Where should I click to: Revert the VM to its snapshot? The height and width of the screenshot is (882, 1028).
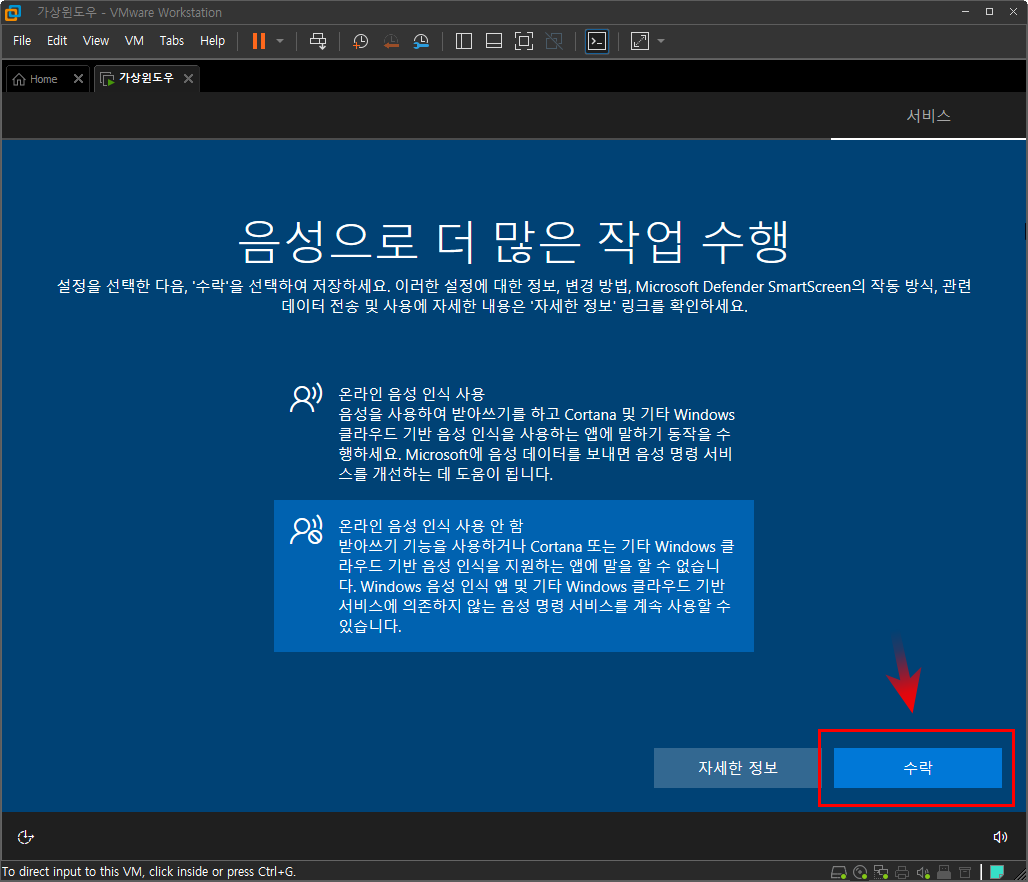391,41
